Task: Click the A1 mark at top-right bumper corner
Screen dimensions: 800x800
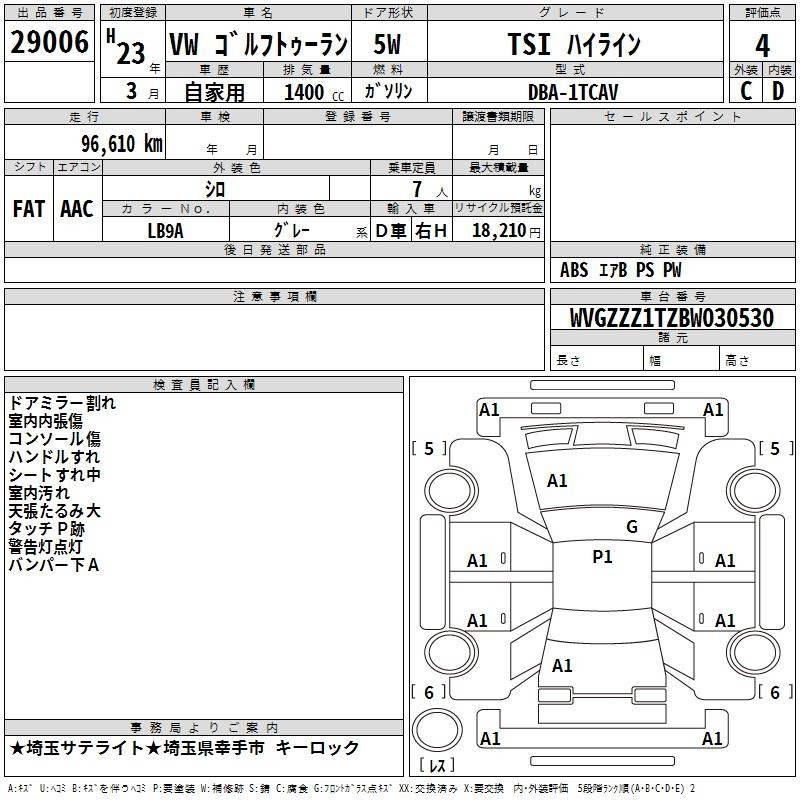Action: point(713,409)
